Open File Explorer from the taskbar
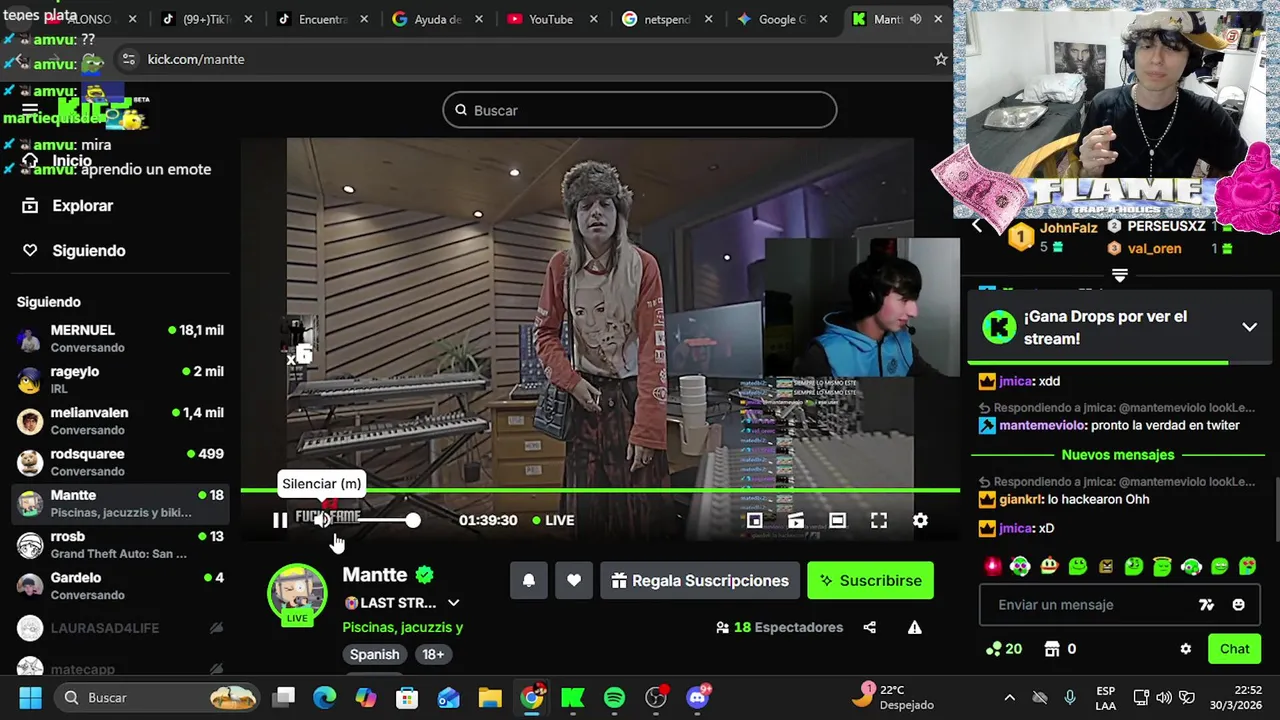The height and width of the screenshot is (720, 1280). pyautogui.click(x=490, y=697)
